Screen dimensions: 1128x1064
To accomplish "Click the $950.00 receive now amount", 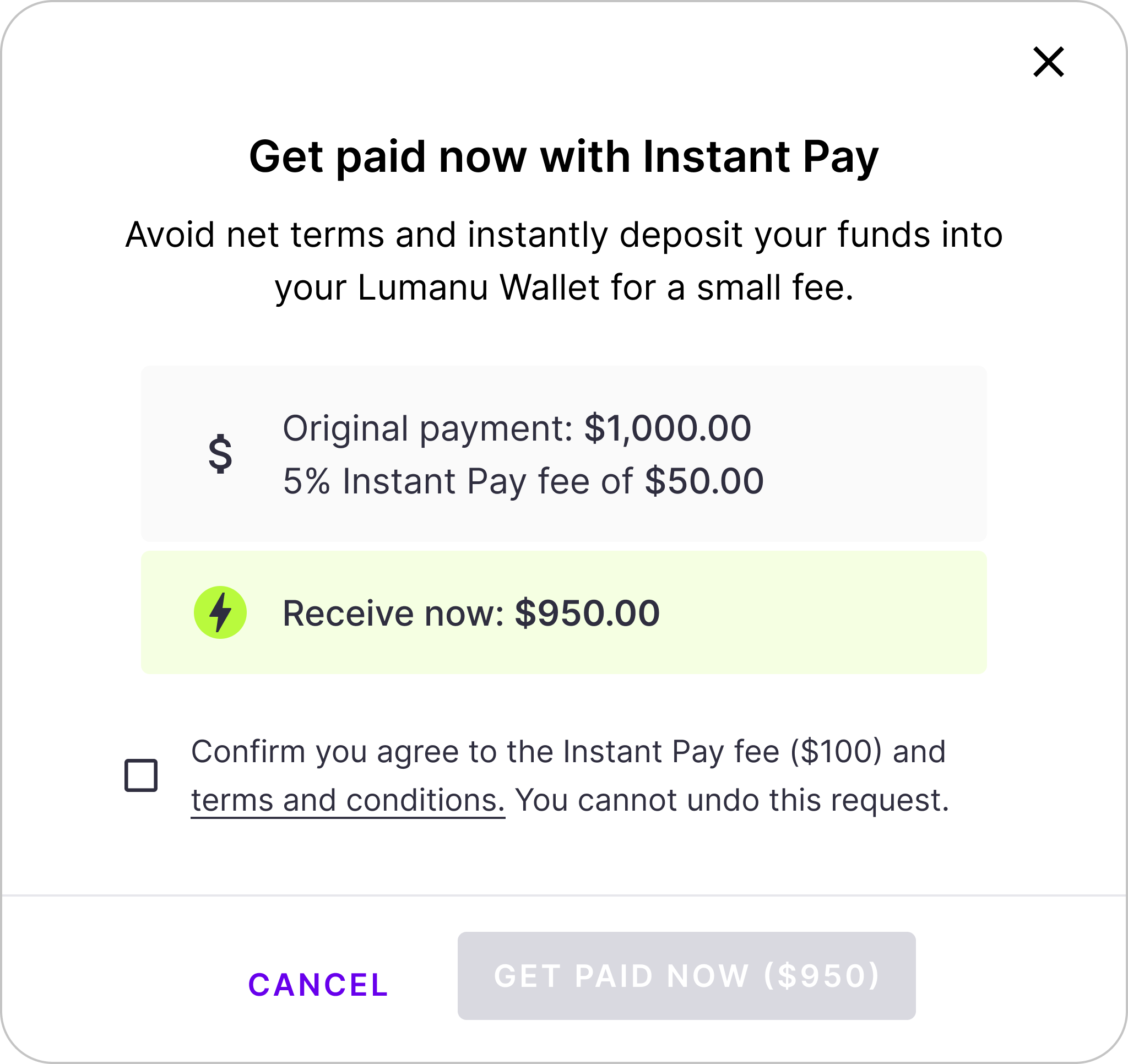I will tap(587, 614).
